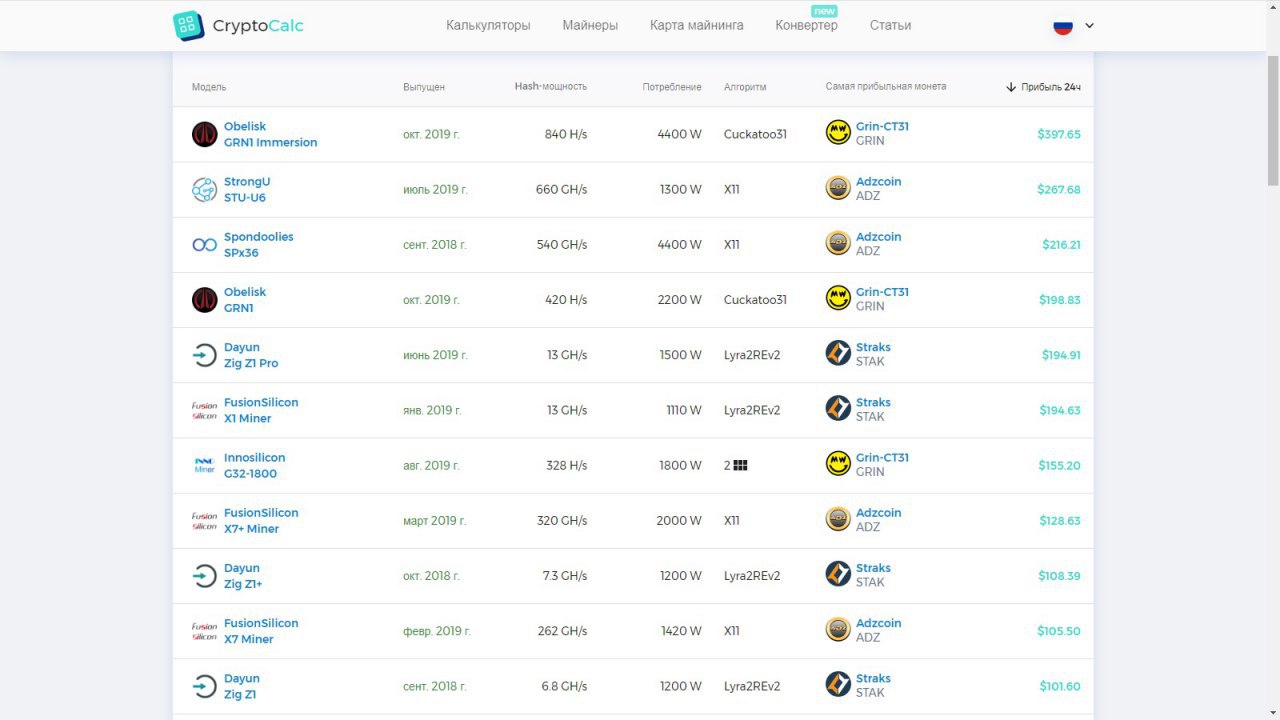1280x720 pixels.
Task: Sort by Потребление column header
Action: [x=672, y=87]
